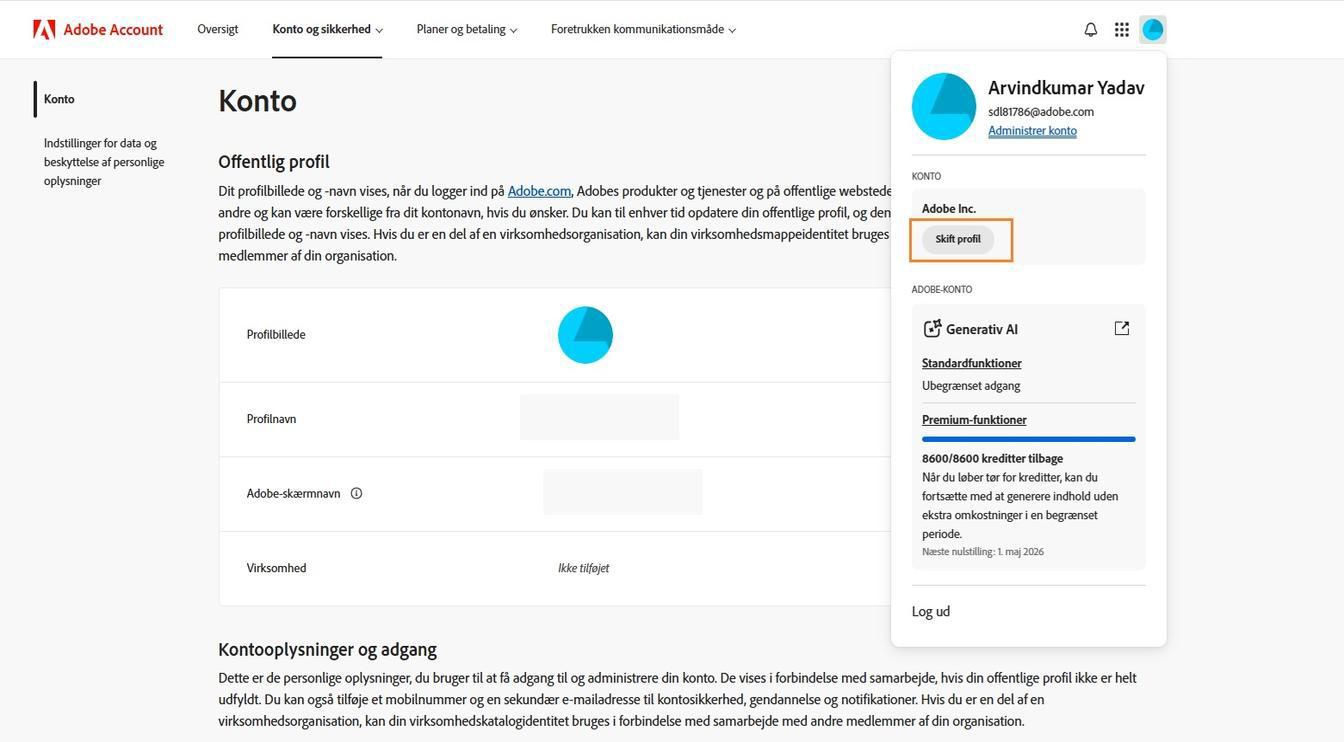Click Standardfunktioner link
Viewport: 1344px width, 742px height.
pos(972,363)
